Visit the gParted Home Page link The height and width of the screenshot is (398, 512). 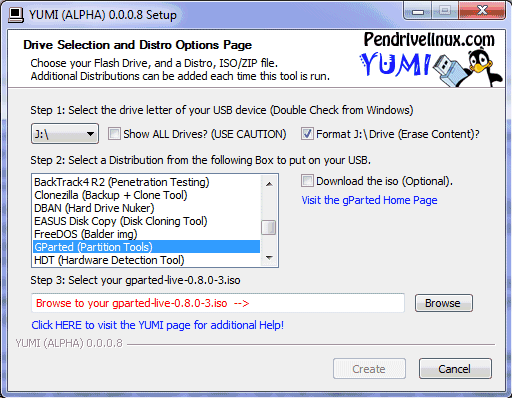369,200
